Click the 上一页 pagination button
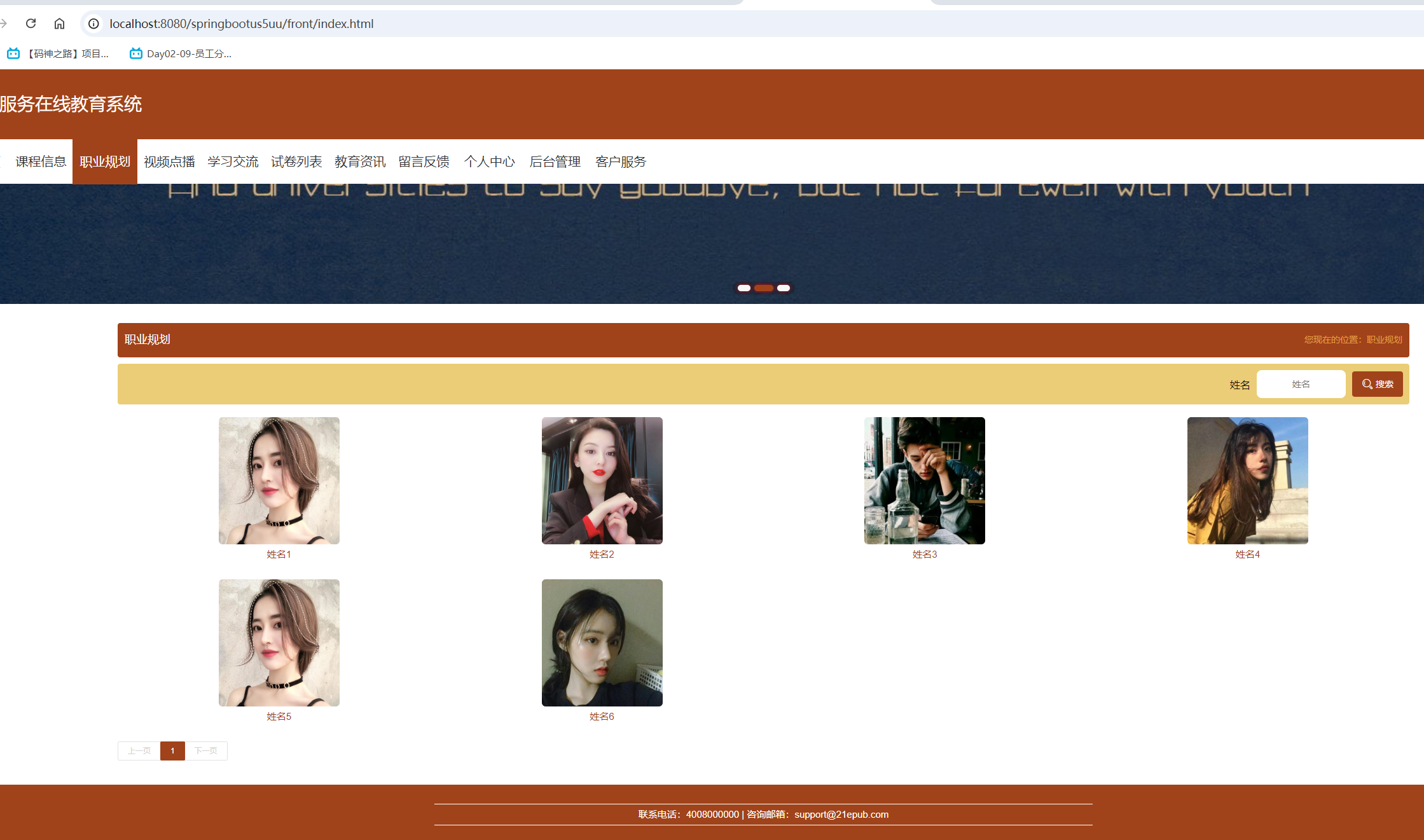Image resolution: width=1424 pixels, height=840 pixels. [138, 750]
